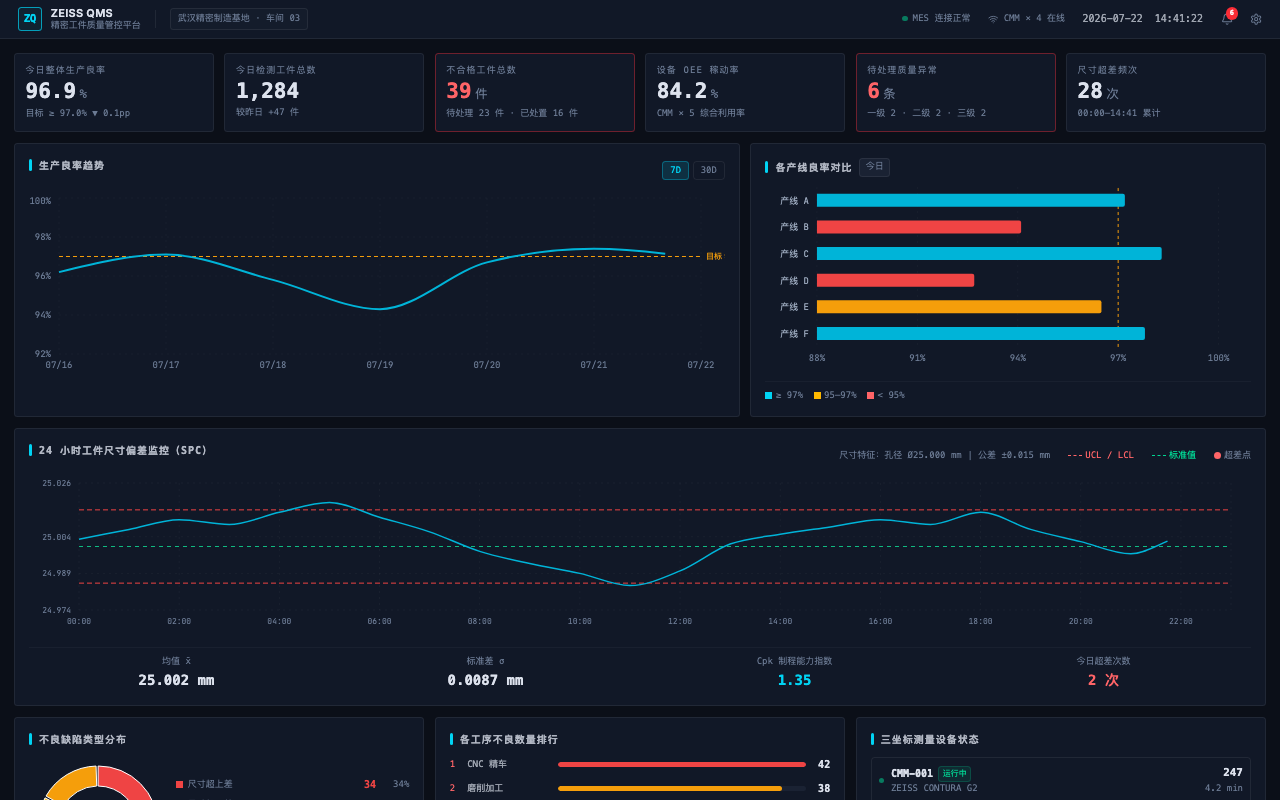This screenshot has height=800, width=1280.
Task: Click the ≥ 97% legend color square
Action: click(x=768, y=396)
